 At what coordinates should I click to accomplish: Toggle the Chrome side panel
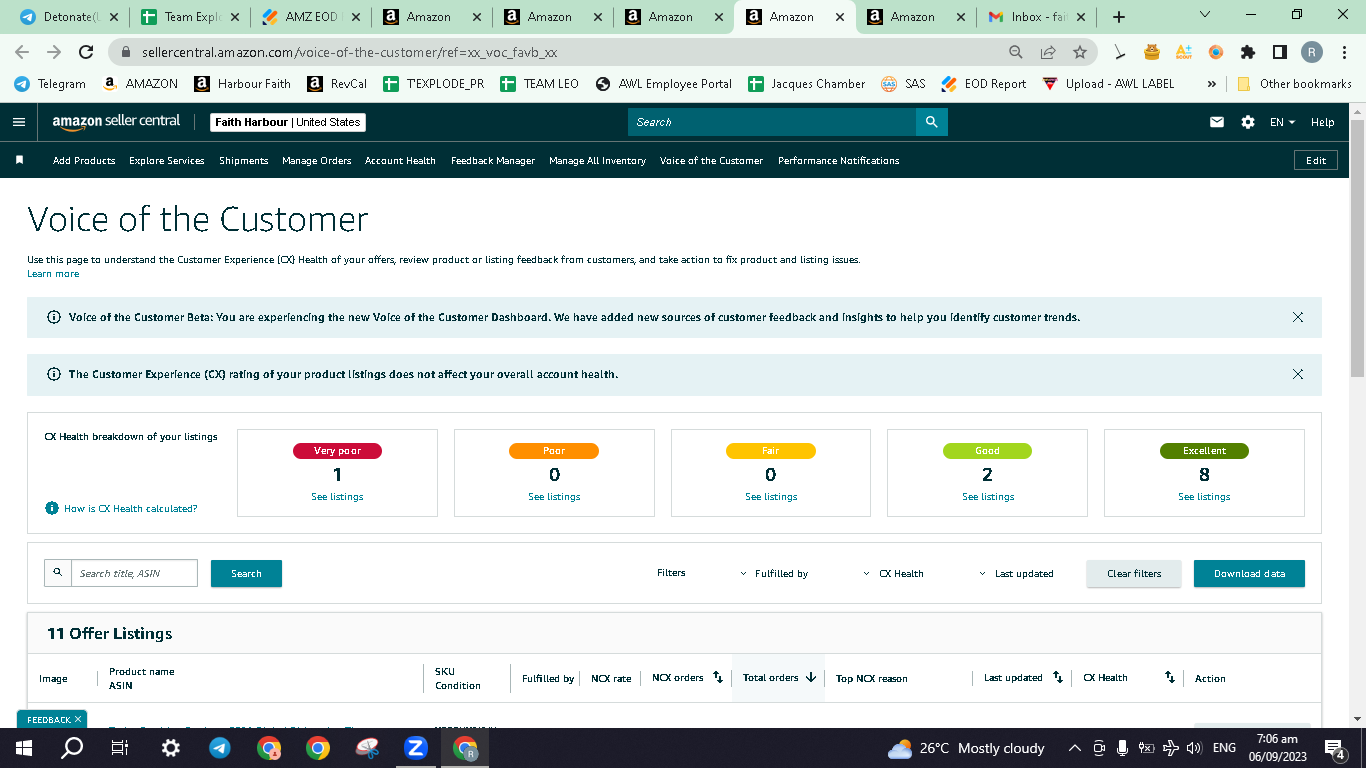pyautogui.click(x=1280, y=52)
